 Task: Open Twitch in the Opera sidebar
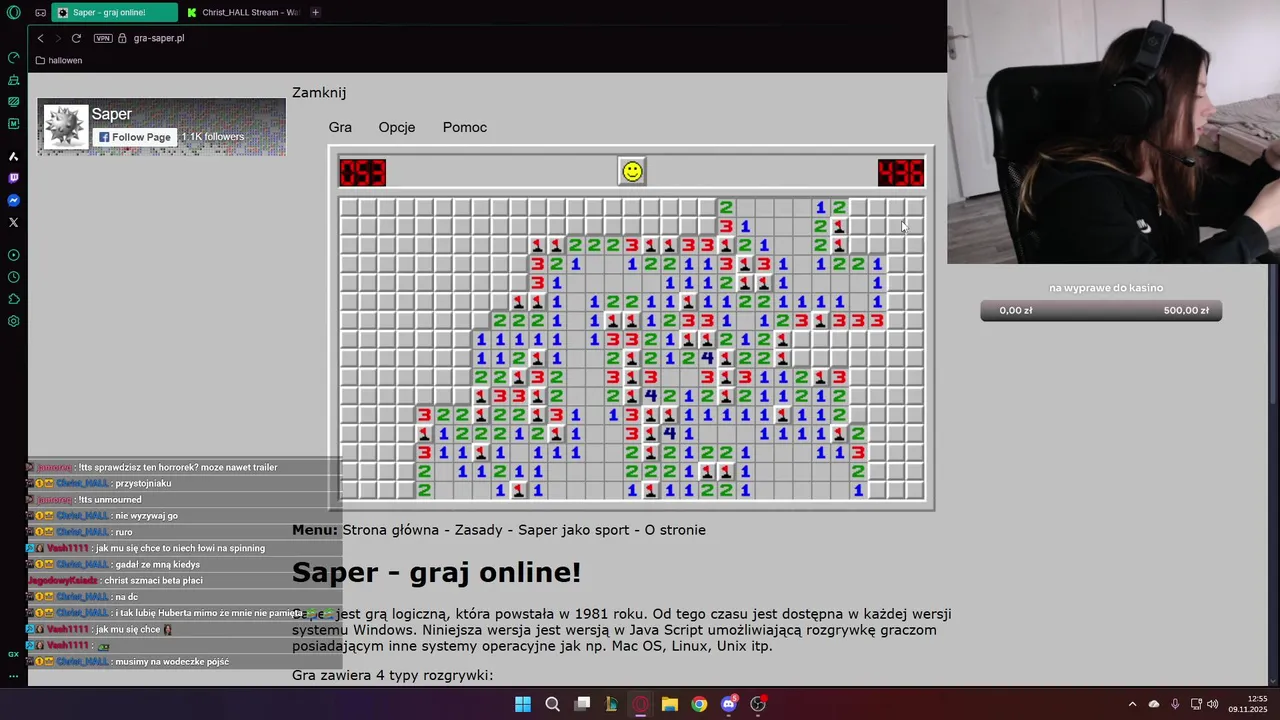click(14, 178)
